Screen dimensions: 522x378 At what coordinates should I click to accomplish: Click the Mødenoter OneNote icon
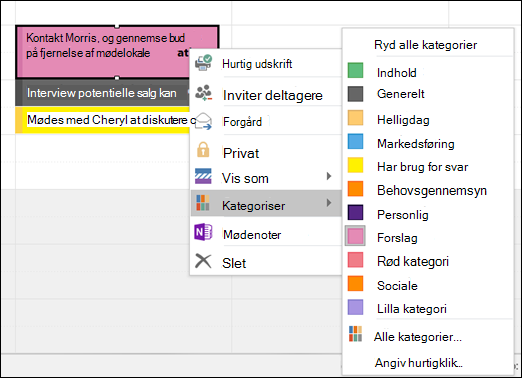pyautogui.click(x=203, y=232)
